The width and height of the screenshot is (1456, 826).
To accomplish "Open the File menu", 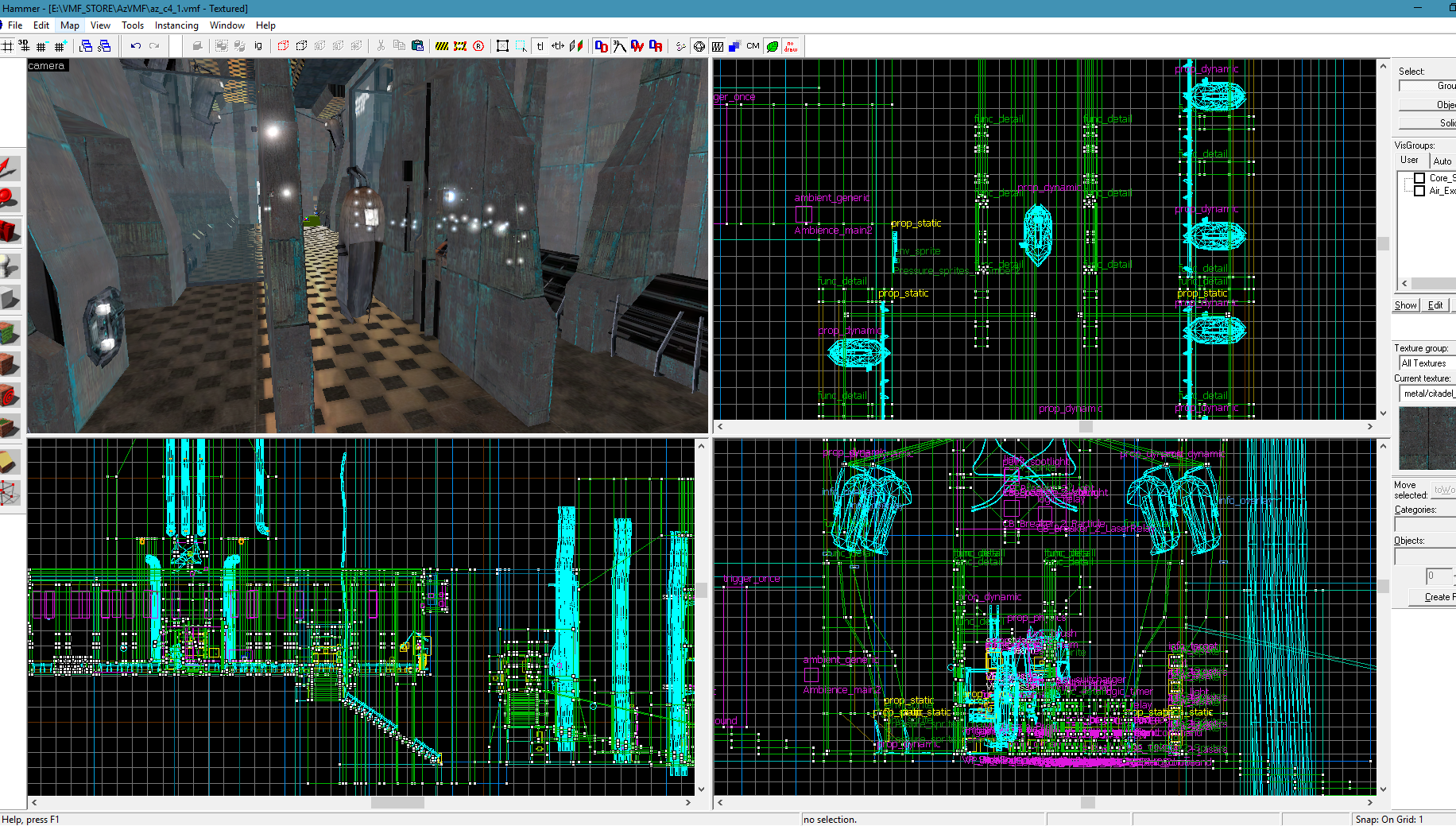I will tap(15, 25).
